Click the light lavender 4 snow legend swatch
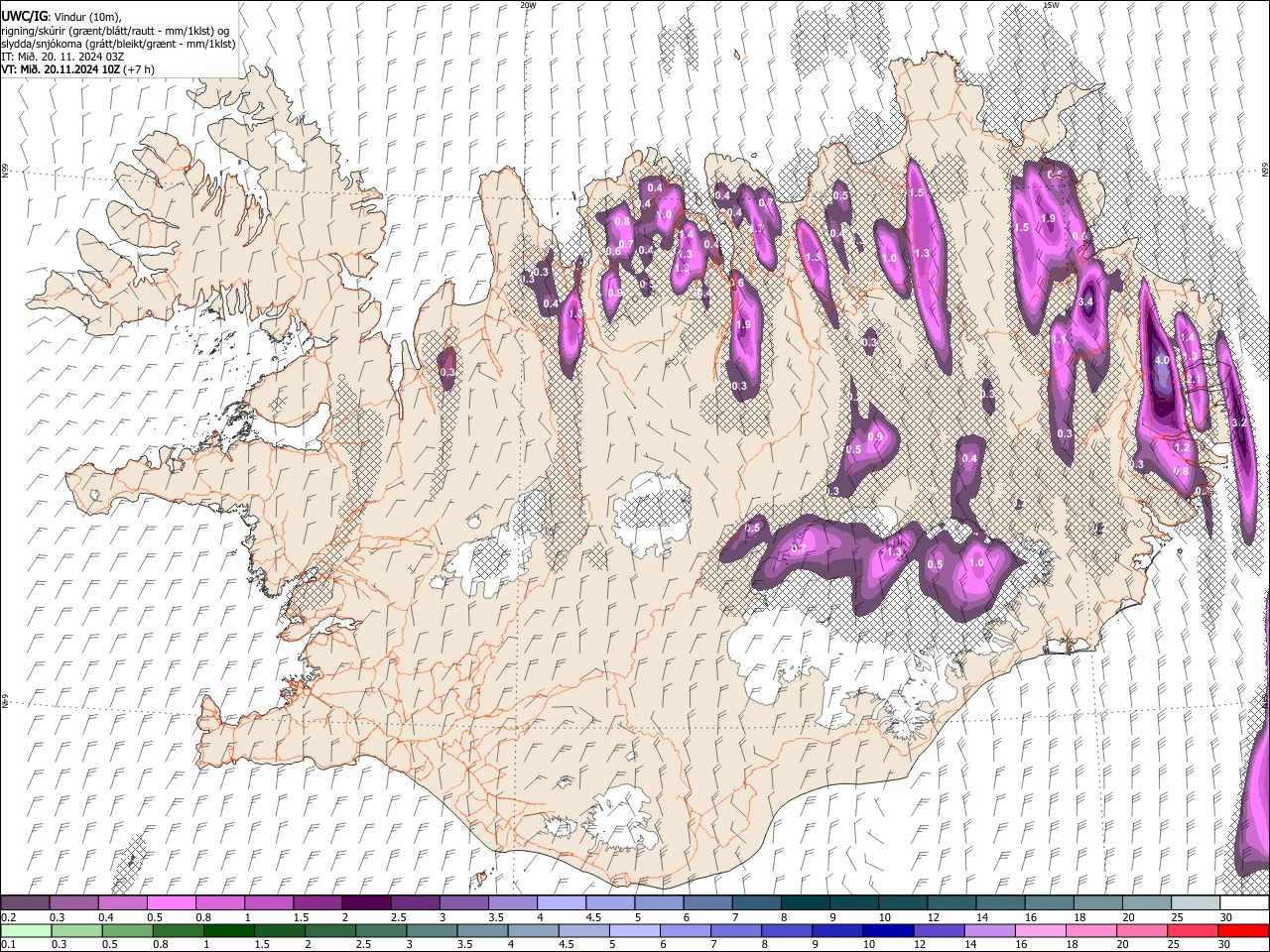 coord(562,903)
